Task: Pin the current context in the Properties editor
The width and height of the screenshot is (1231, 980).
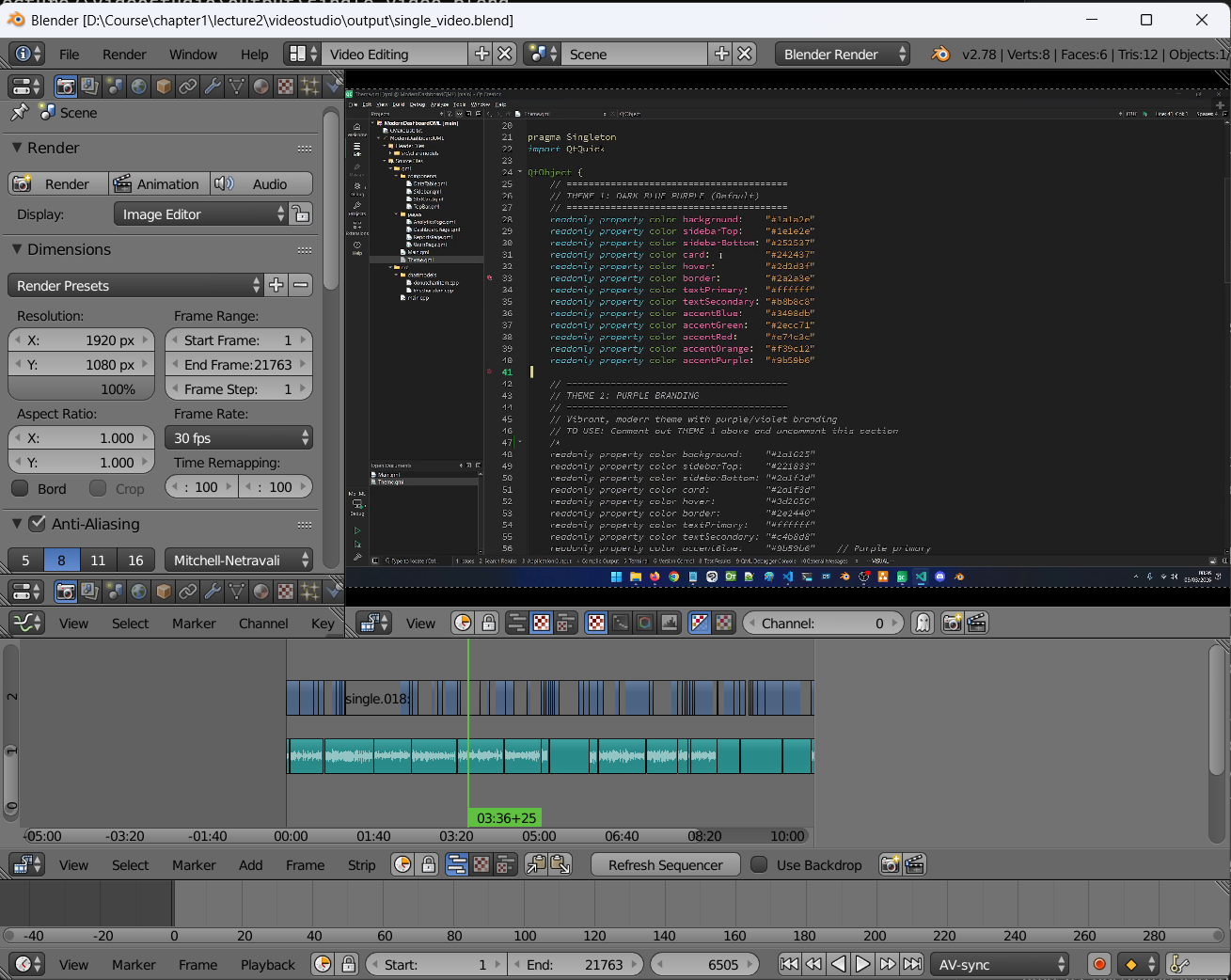Action: coord(21,112)
